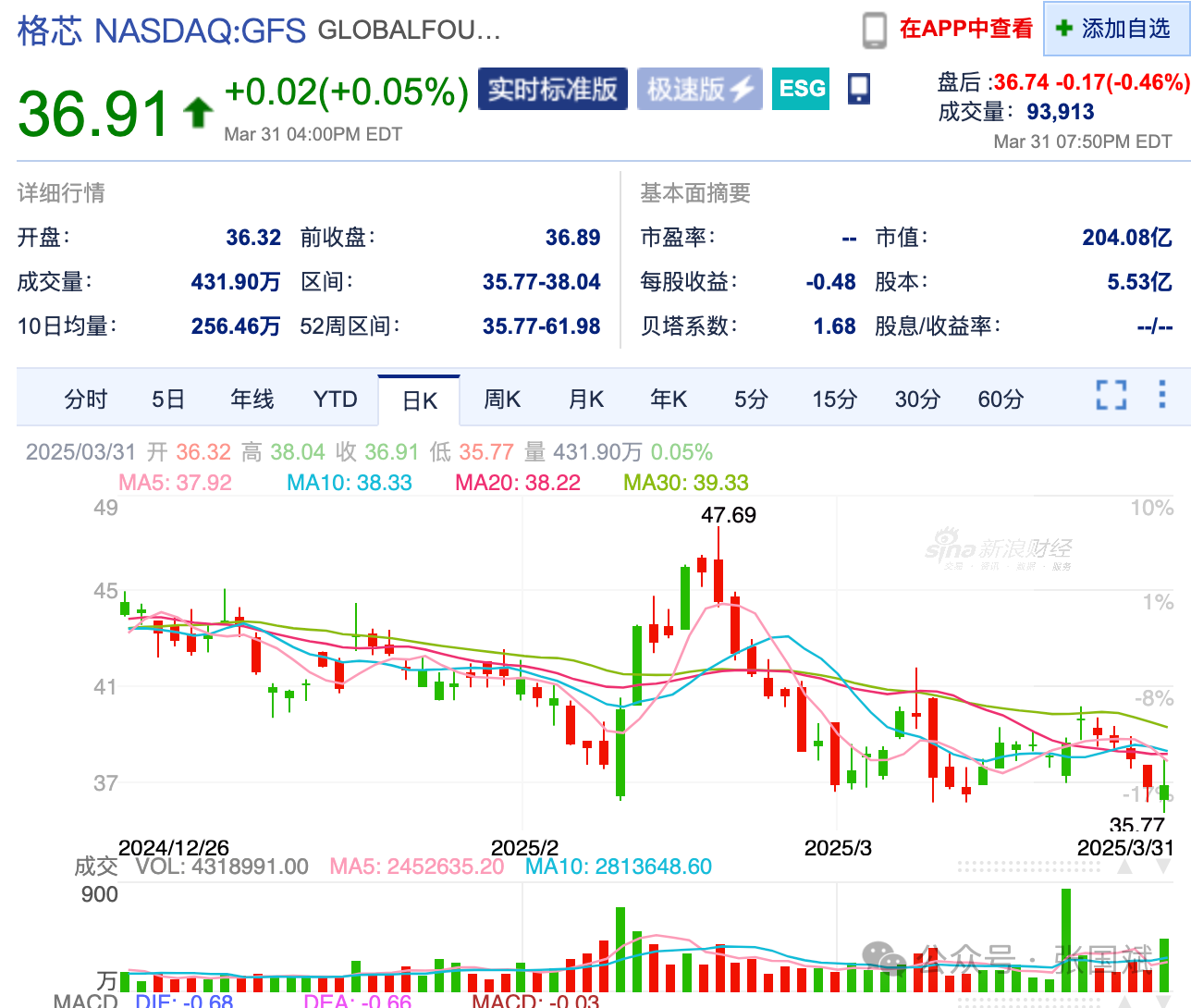Open the 年线 chart tab
This screenshot has height=1008, width=1191.
point(252,400)
